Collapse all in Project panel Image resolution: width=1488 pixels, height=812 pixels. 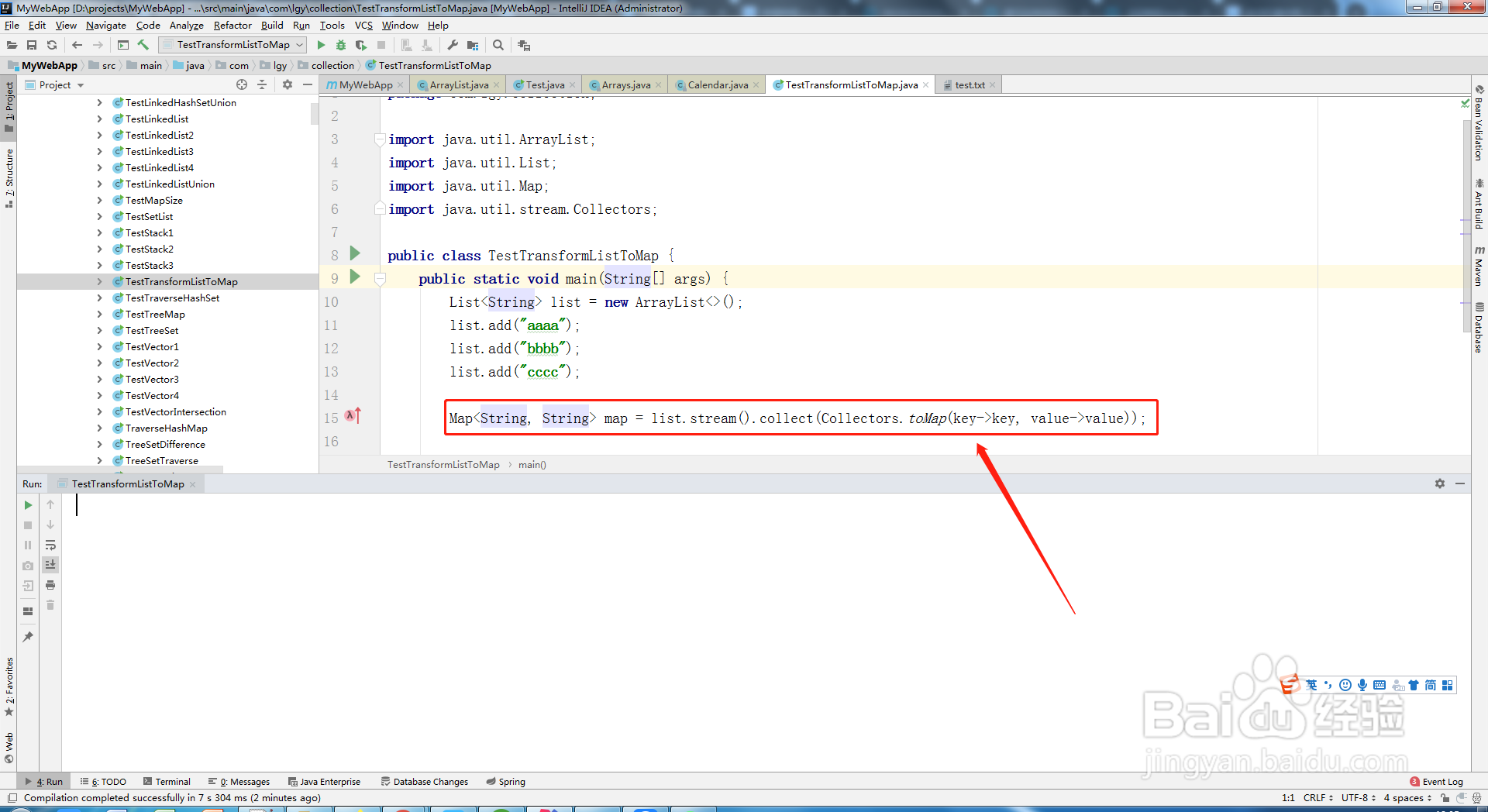[x=262, y=84]
